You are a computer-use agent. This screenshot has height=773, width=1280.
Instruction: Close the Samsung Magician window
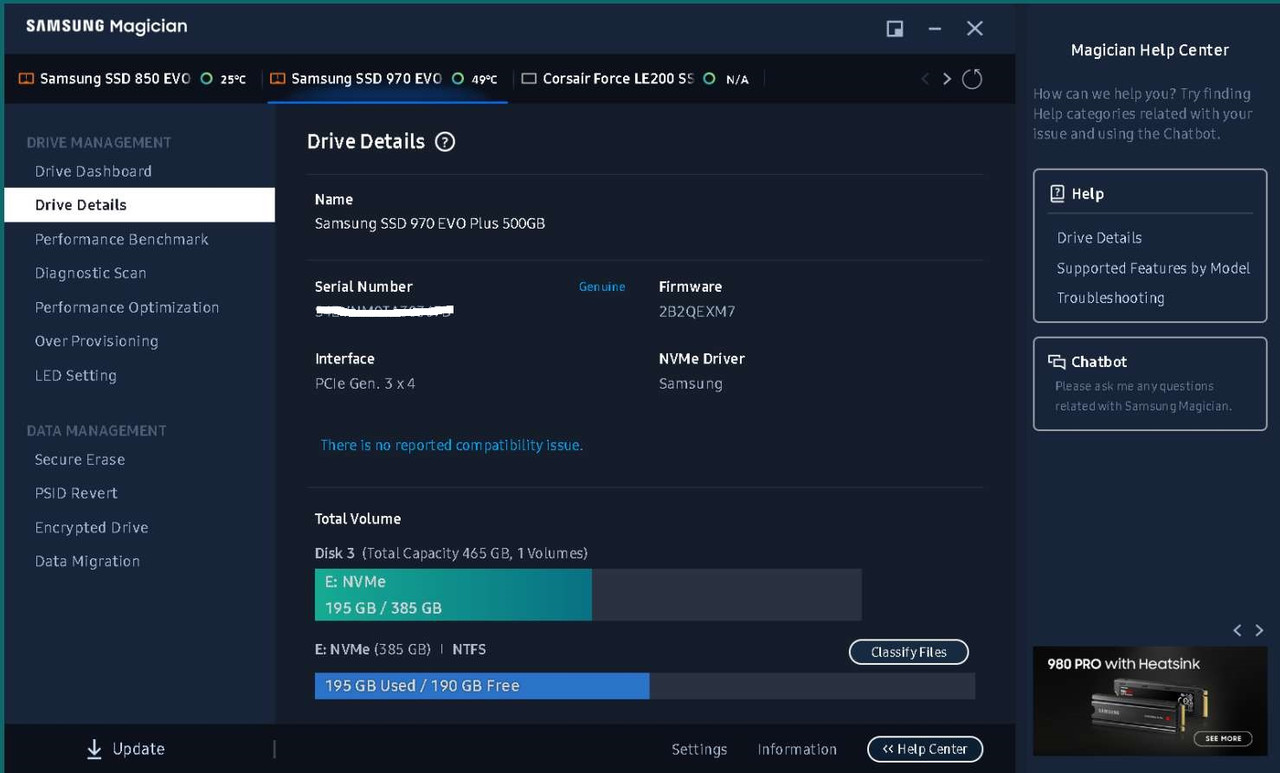point(975,29)
